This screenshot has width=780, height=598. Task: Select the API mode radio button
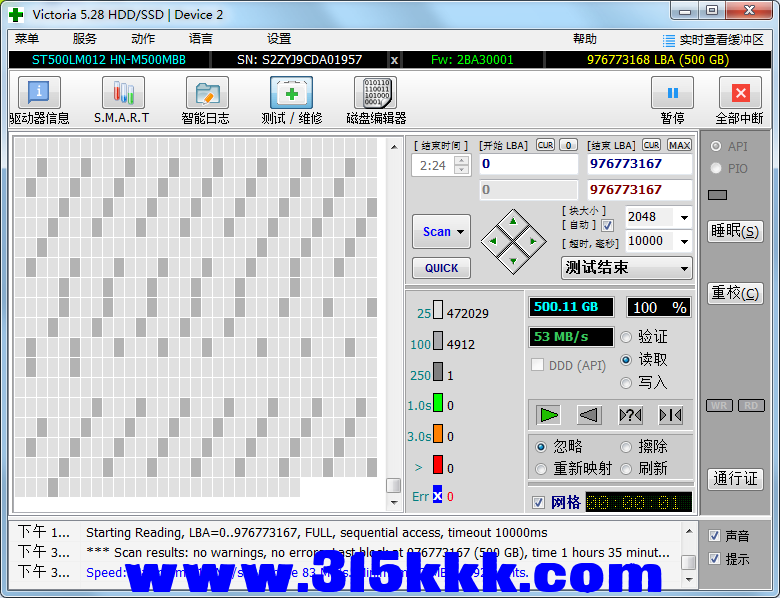click(716, 146)
